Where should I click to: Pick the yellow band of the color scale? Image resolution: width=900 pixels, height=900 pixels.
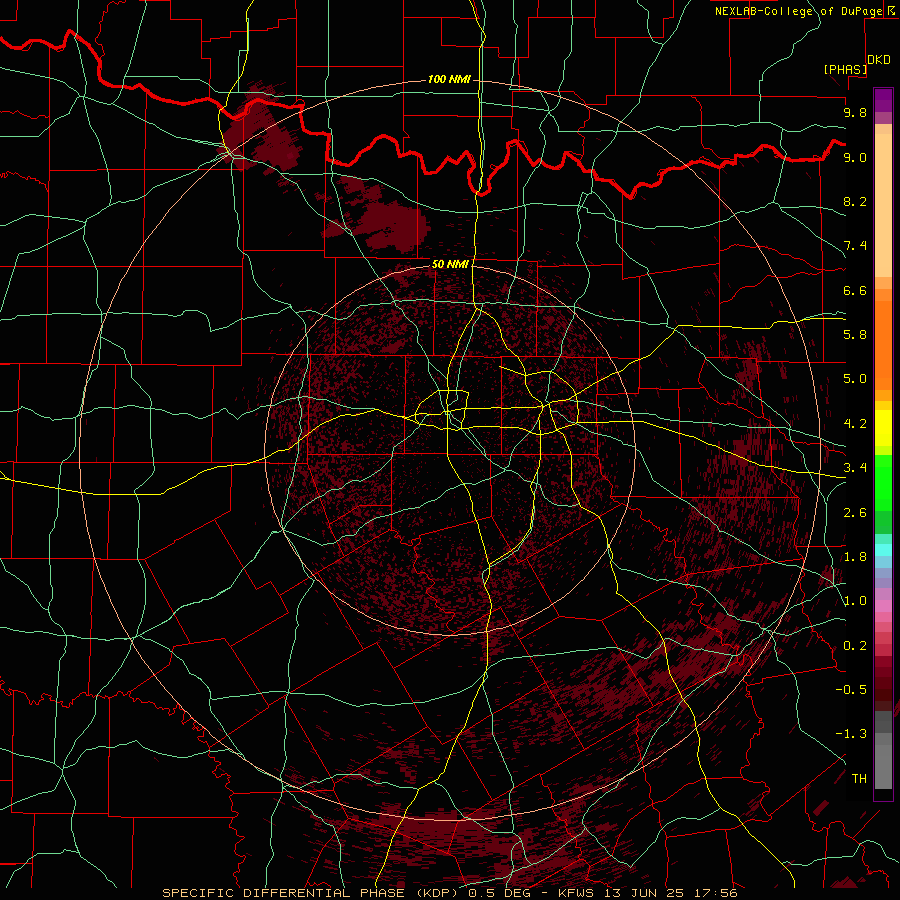pyautogui.click(x=883, y=428)
